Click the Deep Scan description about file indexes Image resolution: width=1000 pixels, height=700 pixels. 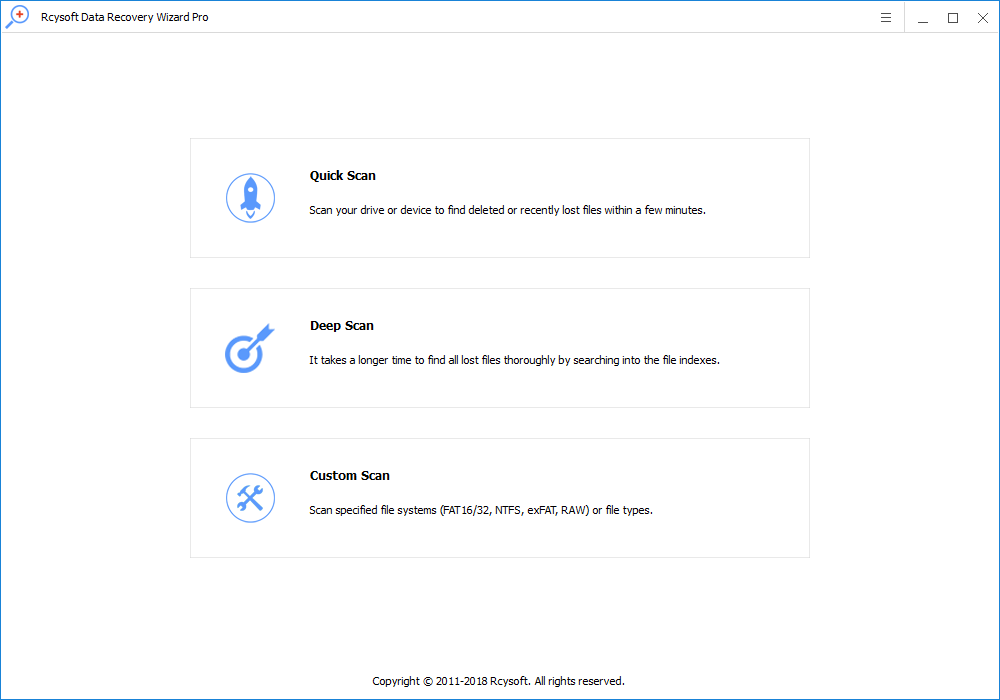click(514, 361)
